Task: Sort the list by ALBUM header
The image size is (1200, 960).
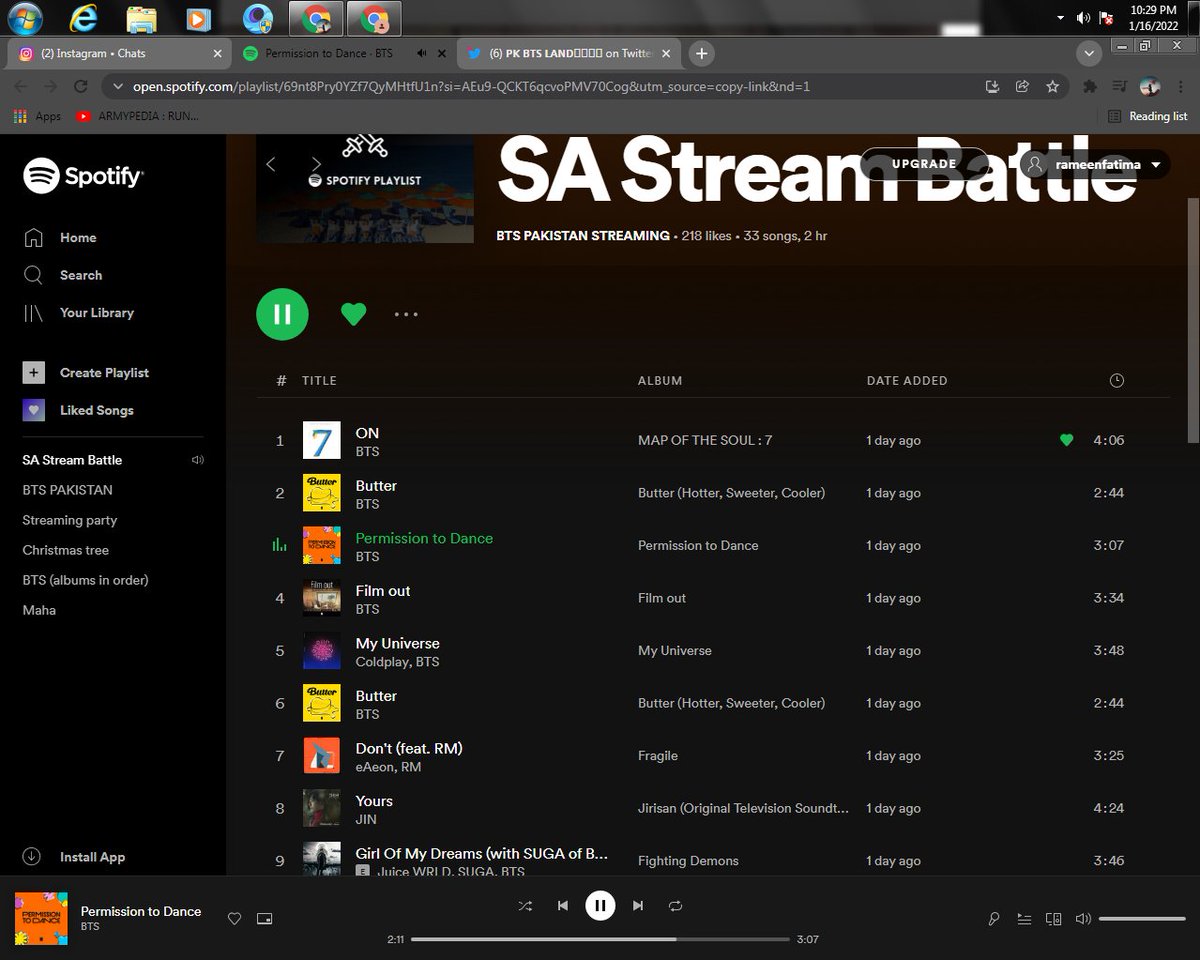Action: point(660,380)
